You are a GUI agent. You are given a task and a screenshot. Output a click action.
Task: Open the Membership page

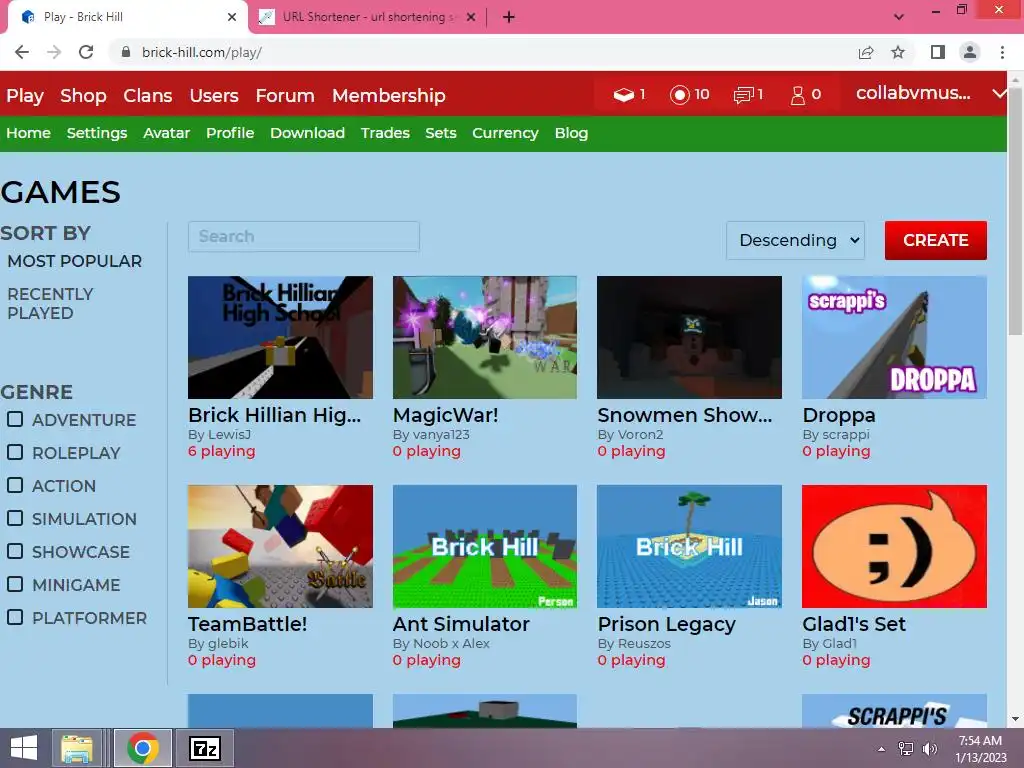click(x=389, y=96)
